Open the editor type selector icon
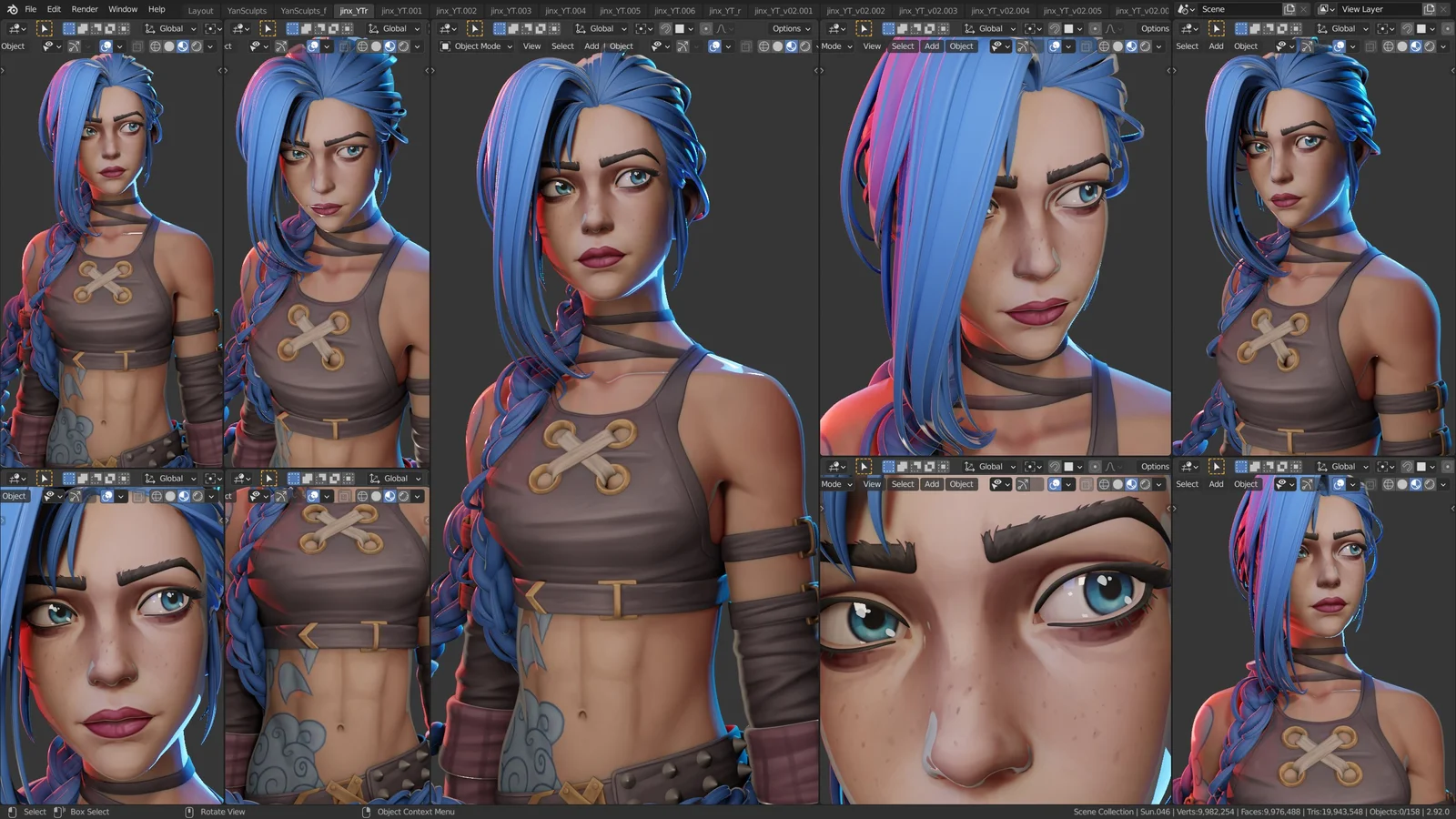Screen dimensions: 1456x819 (x=444, y=28)
